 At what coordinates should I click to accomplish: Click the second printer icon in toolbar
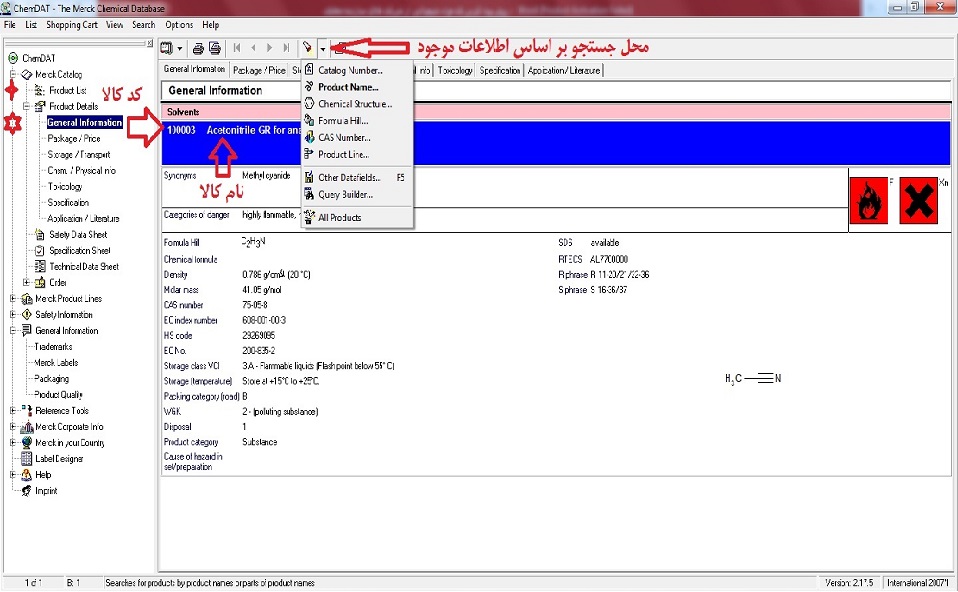[x=214, y=48]
